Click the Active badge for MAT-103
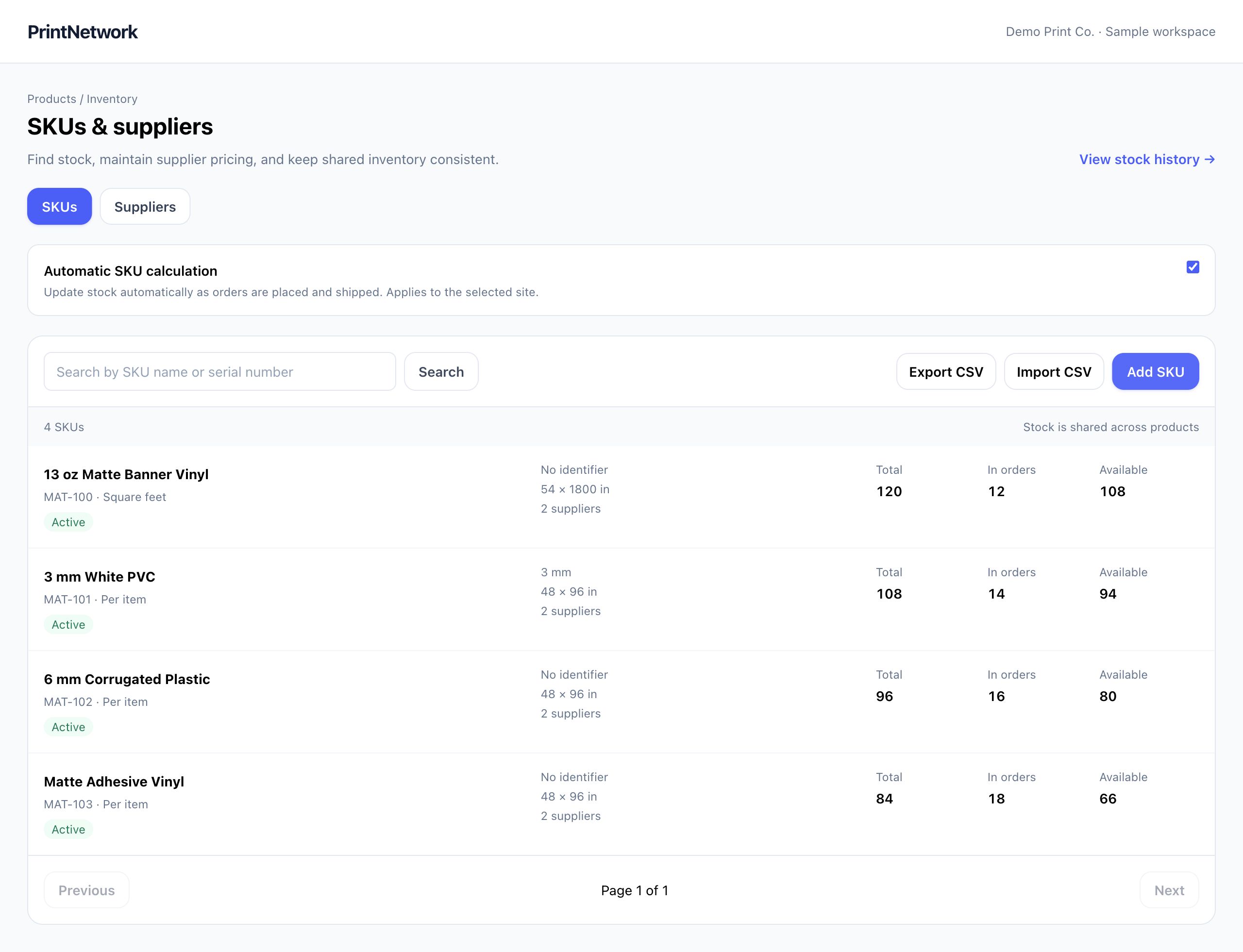The height and width of the screenshot is (952, 1243). coord(68,830)
